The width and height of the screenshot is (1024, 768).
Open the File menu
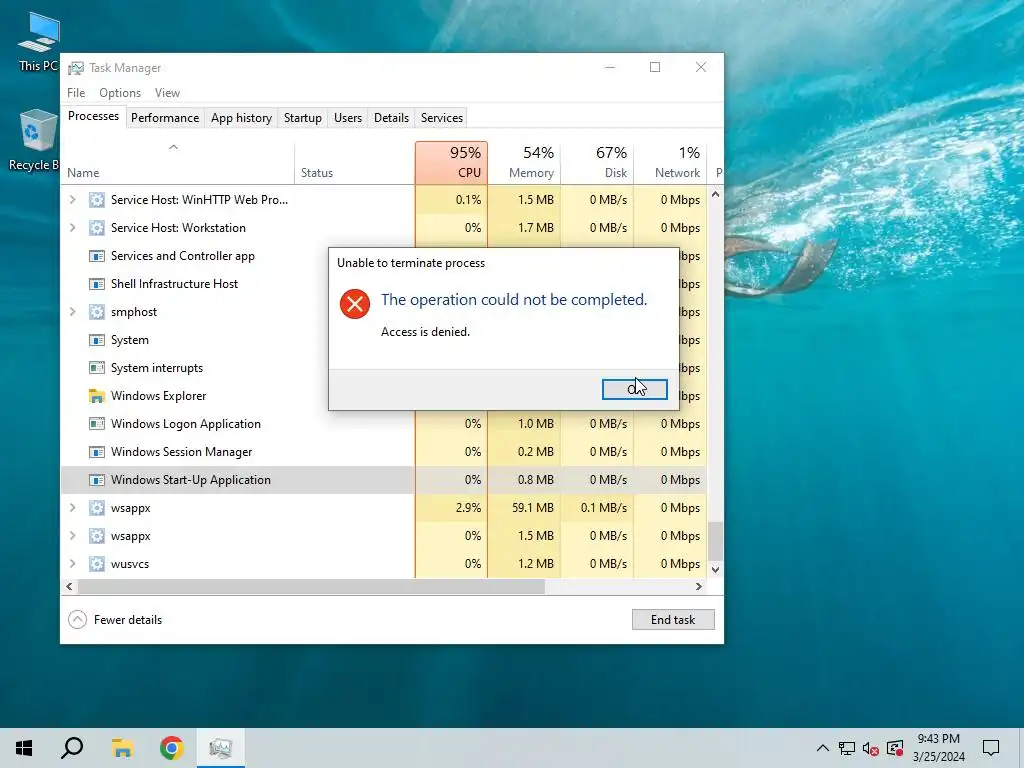76,93
